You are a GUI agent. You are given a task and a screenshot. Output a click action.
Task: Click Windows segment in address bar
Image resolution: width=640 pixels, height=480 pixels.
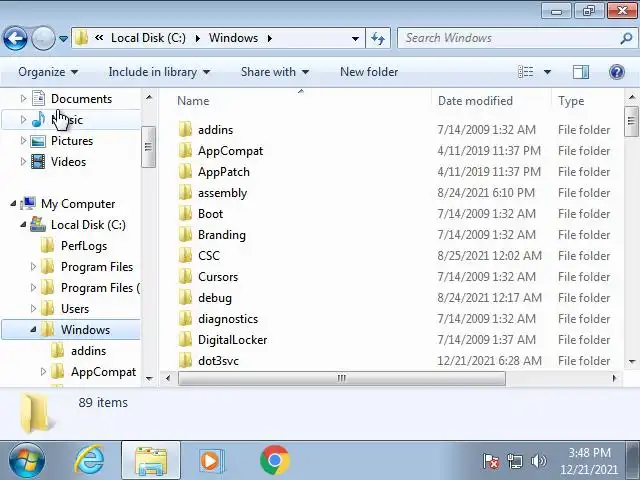tap(233, 38)
